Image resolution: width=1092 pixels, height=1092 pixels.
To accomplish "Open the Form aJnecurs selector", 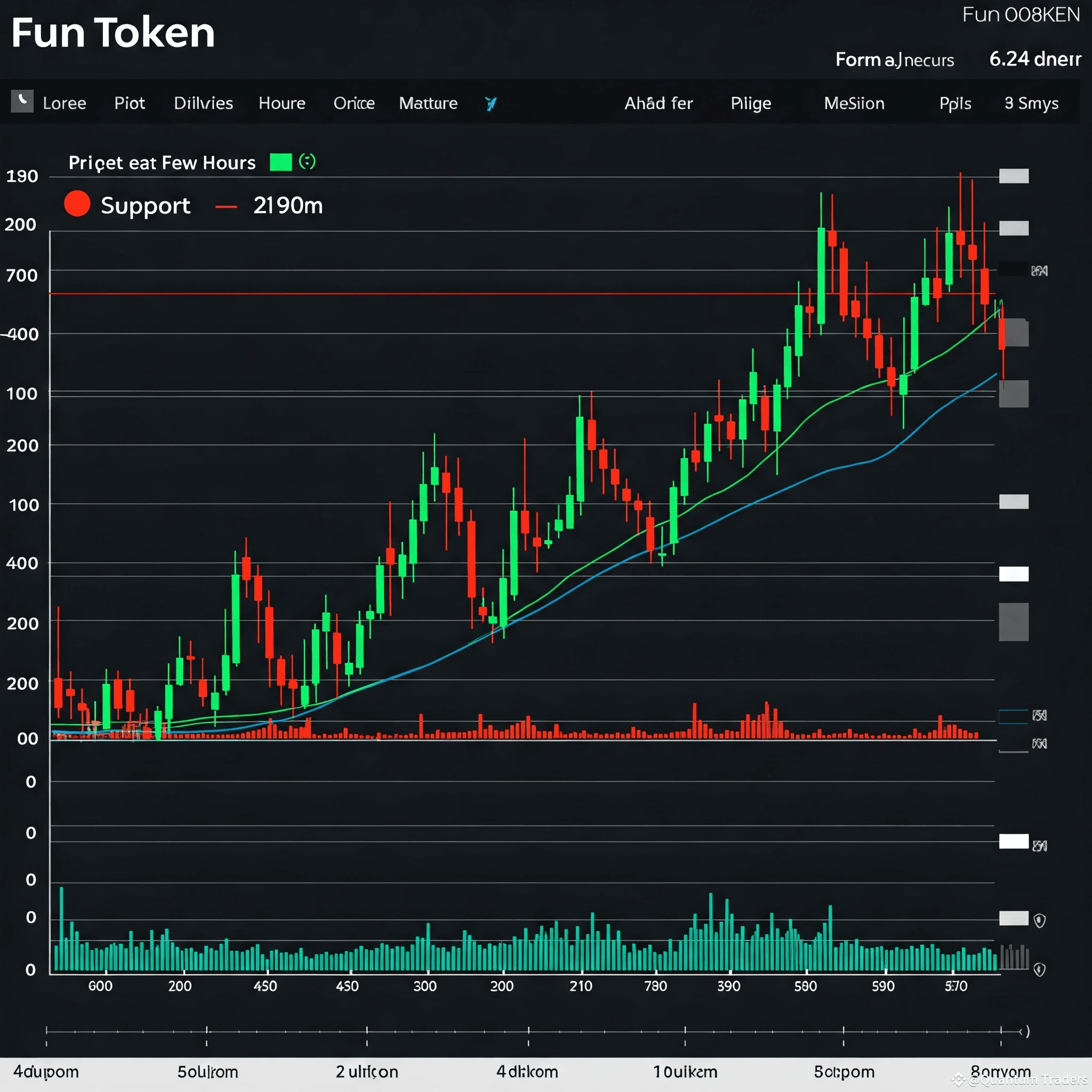I will click(894, 59).
